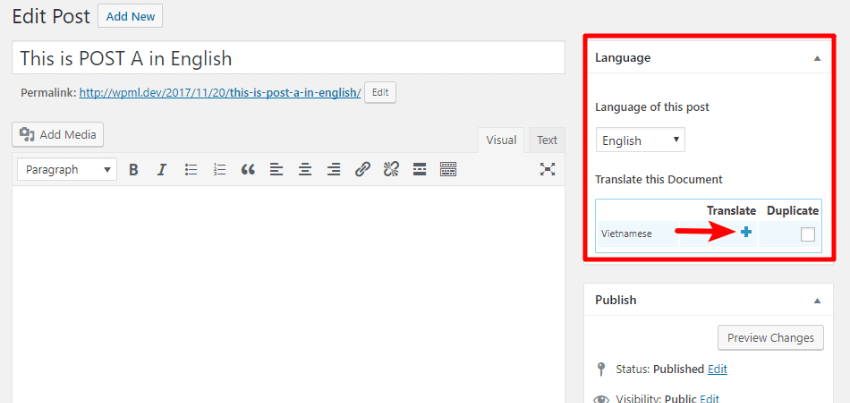Apply blockquote formatting
The height and width of the screenshot is (403, 850).
pos(248,170)
